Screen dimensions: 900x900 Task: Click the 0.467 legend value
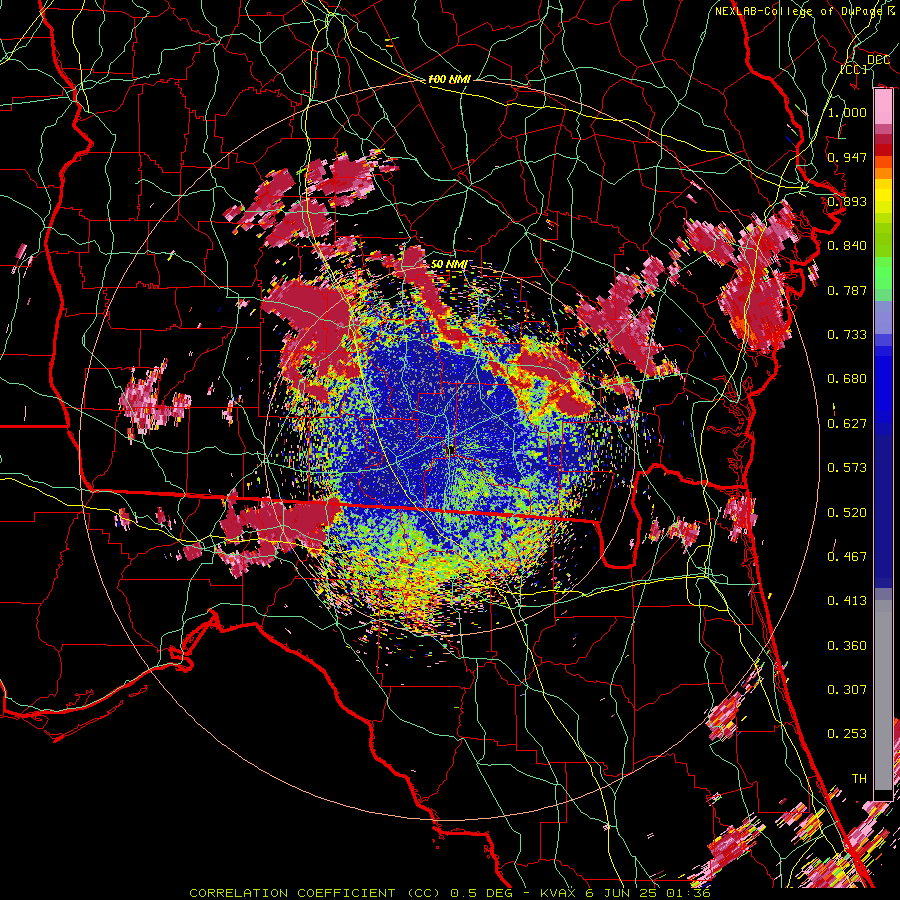(x=847, y=557)
